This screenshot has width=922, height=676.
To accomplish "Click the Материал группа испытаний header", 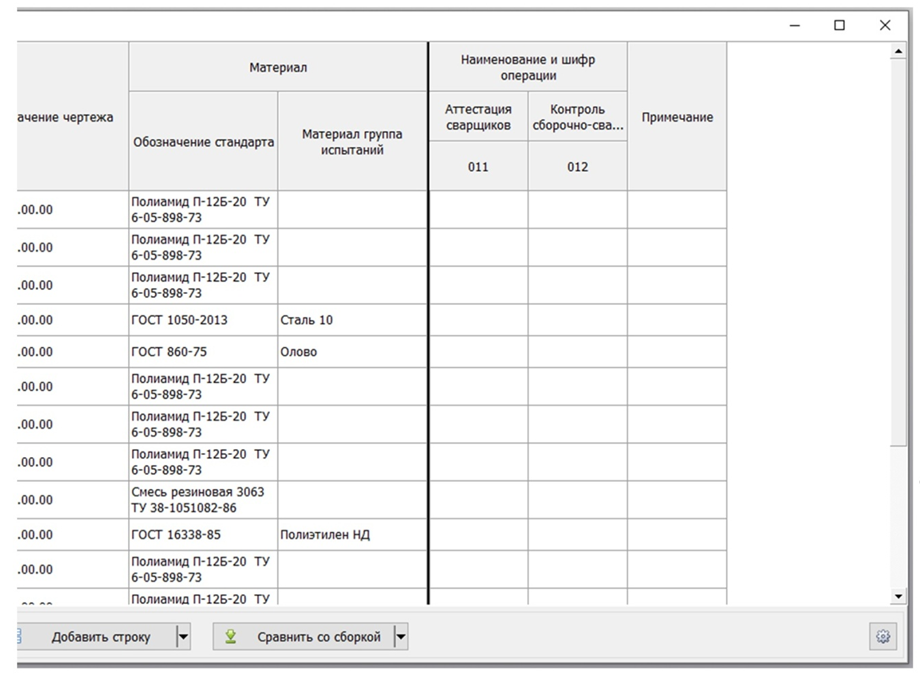I will coord(352,142).
